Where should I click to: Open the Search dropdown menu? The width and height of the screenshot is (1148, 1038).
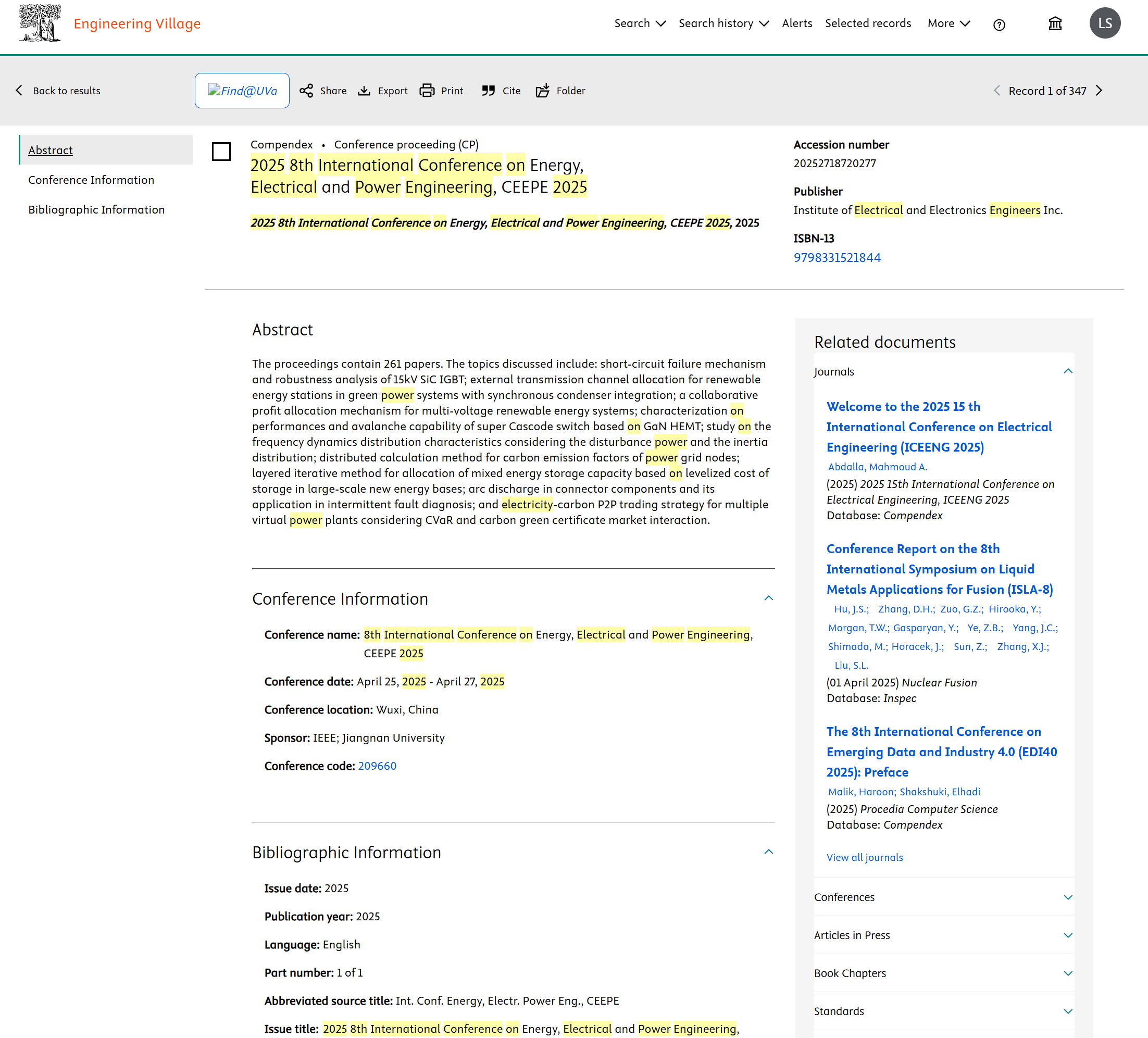pos(640,23)
